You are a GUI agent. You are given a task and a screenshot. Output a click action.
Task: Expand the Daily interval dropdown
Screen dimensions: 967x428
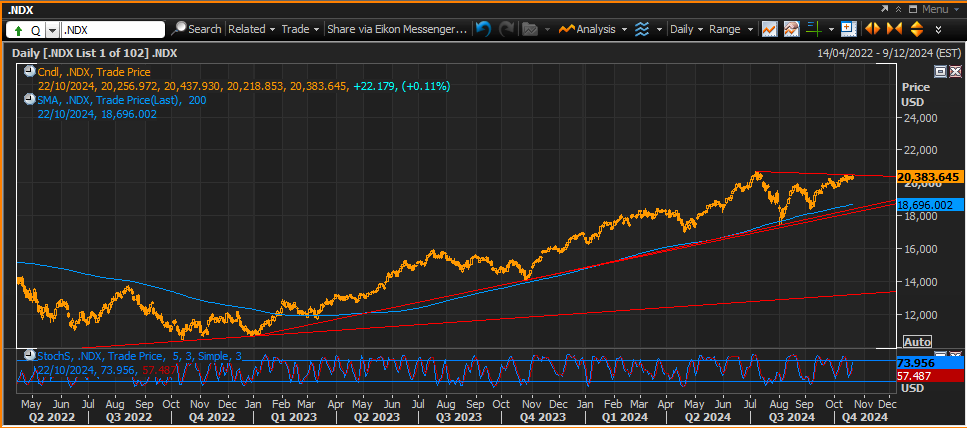tap(686, 29)
